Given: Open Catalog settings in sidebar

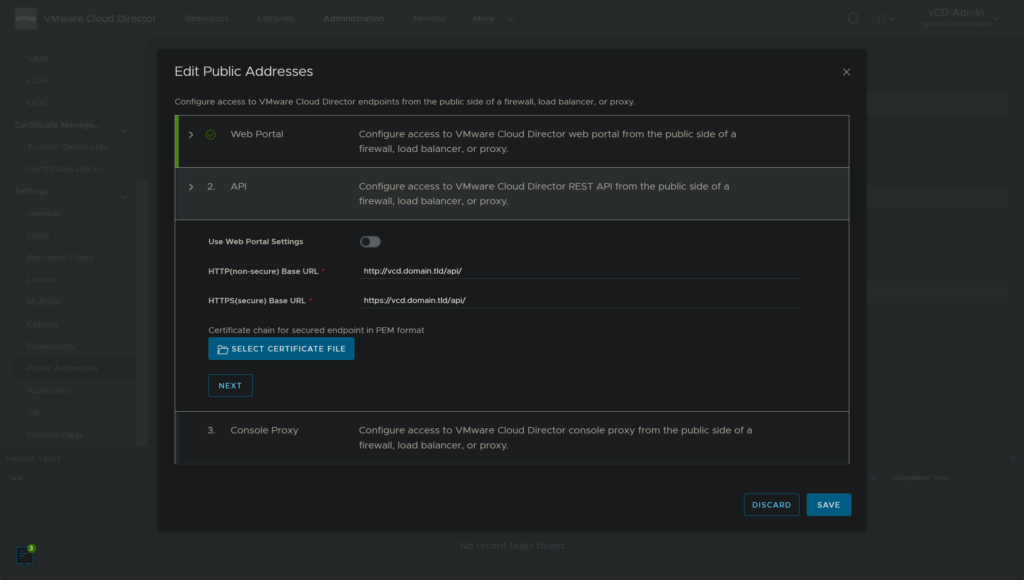Looking at the screenshot, I should [42, 325].
